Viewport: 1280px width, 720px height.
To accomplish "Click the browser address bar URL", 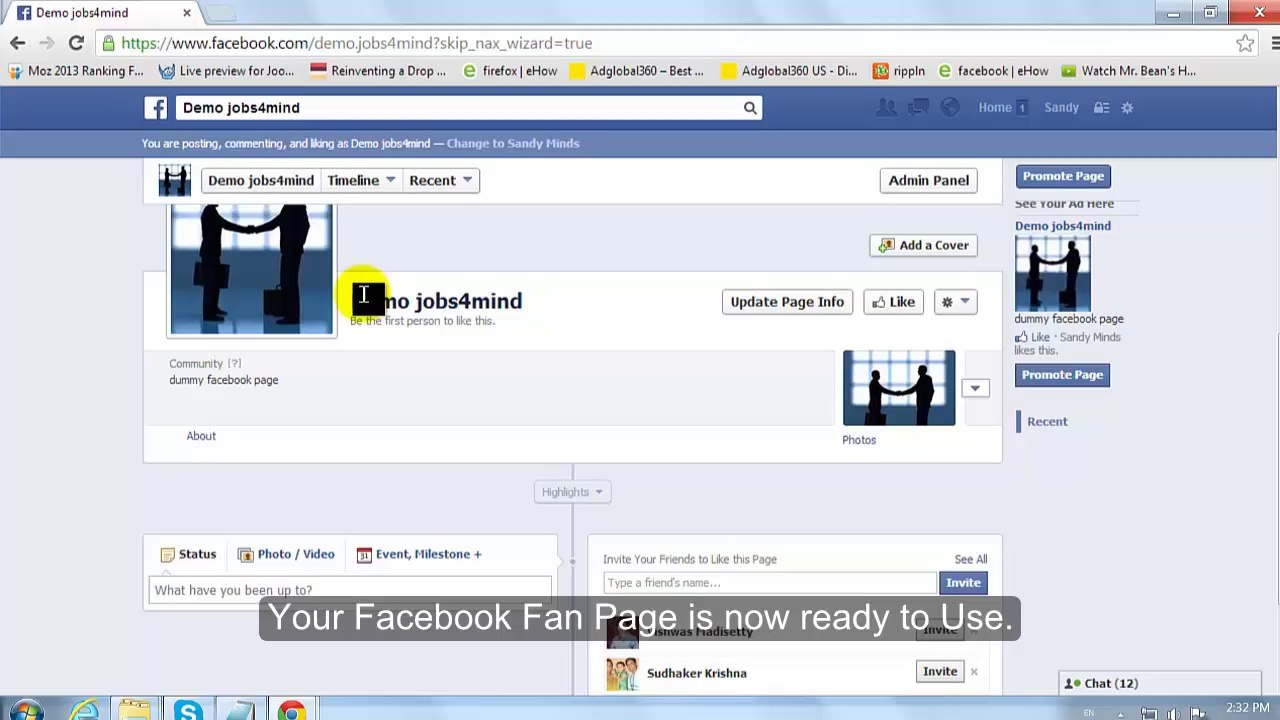I will (357, 43).
